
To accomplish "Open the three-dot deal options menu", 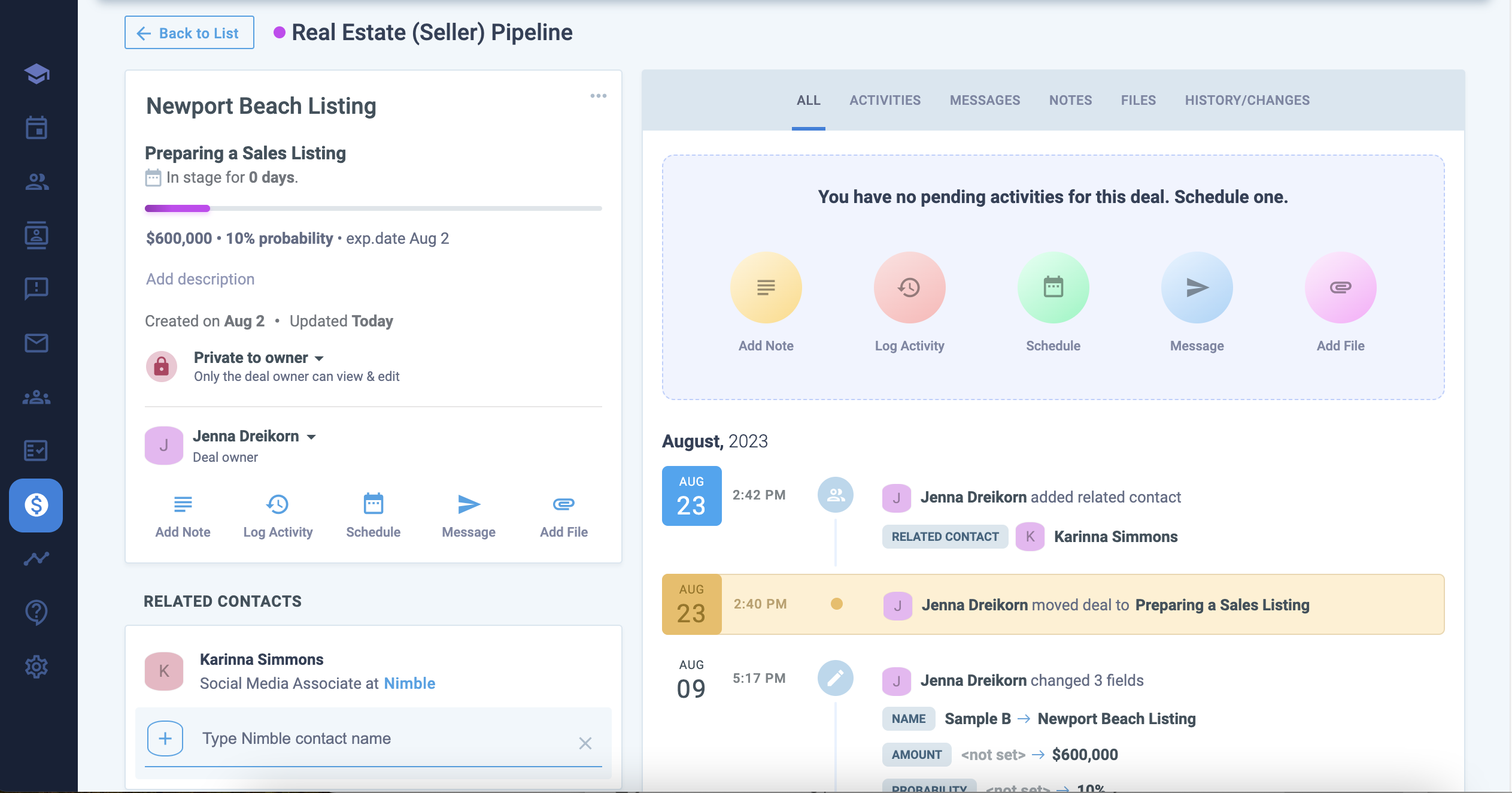I will [x=598, y=96].
